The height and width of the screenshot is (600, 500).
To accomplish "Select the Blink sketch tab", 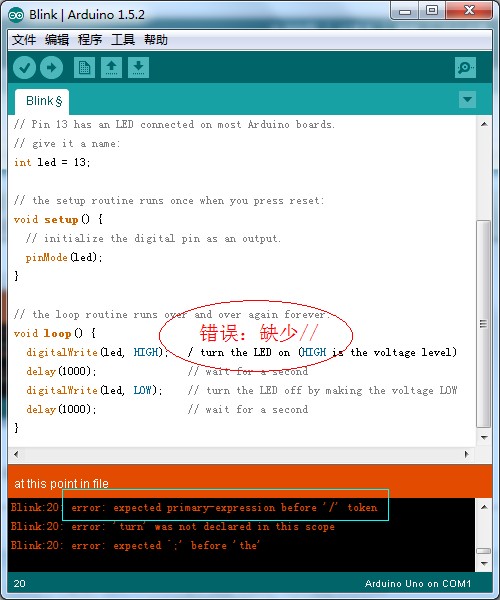I will pos(43,101).
